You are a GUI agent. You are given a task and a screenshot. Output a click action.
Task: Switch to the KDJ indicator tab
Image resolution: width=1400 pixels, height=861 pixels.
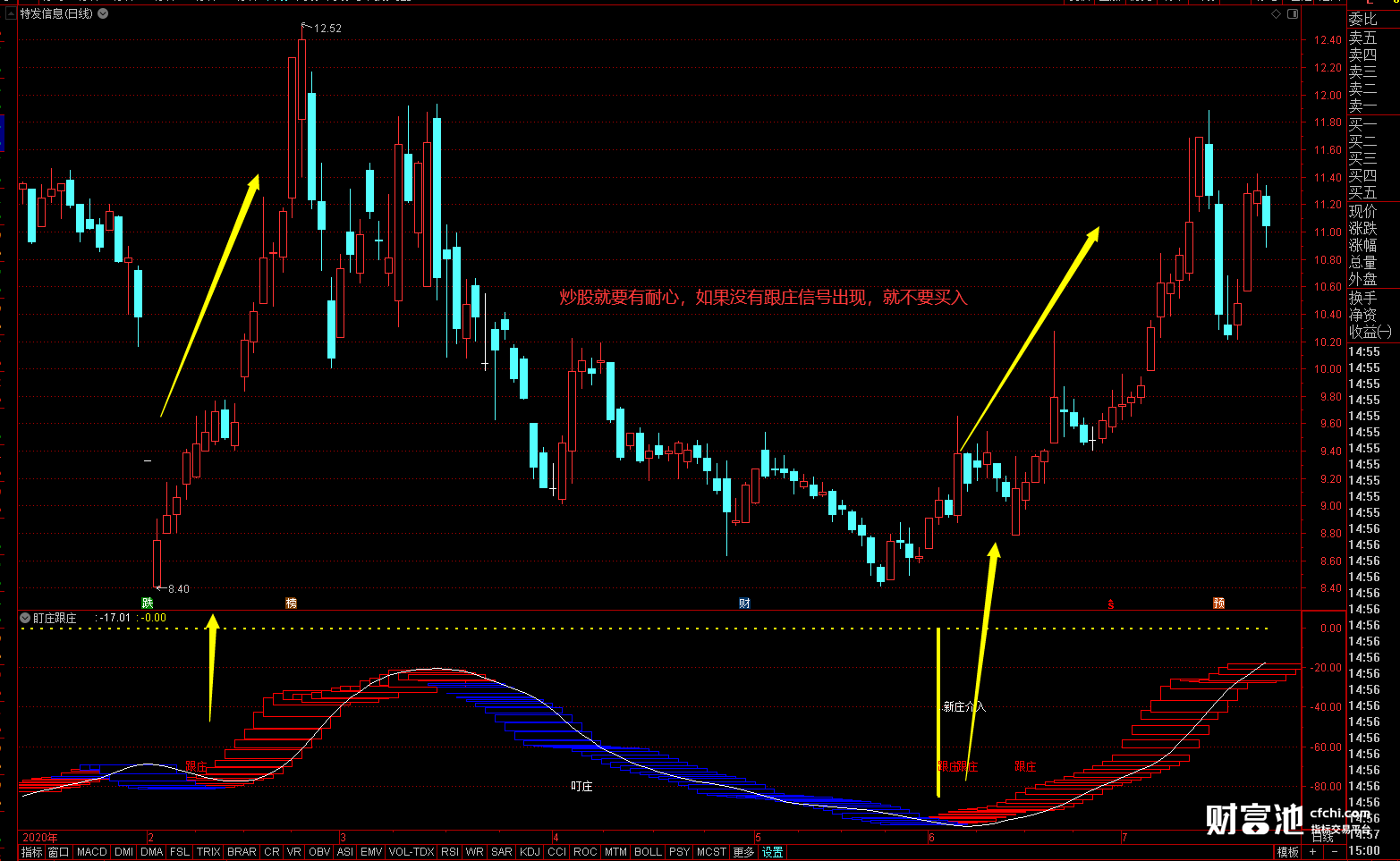tap(530, 852)
